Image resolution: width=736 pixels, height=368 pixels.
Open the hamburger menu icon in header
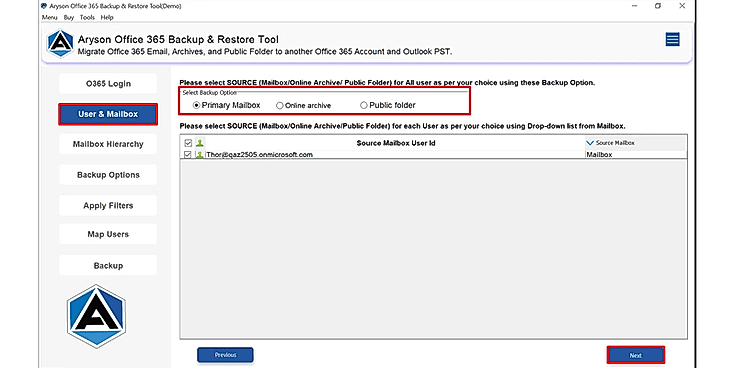pos(672,39)
